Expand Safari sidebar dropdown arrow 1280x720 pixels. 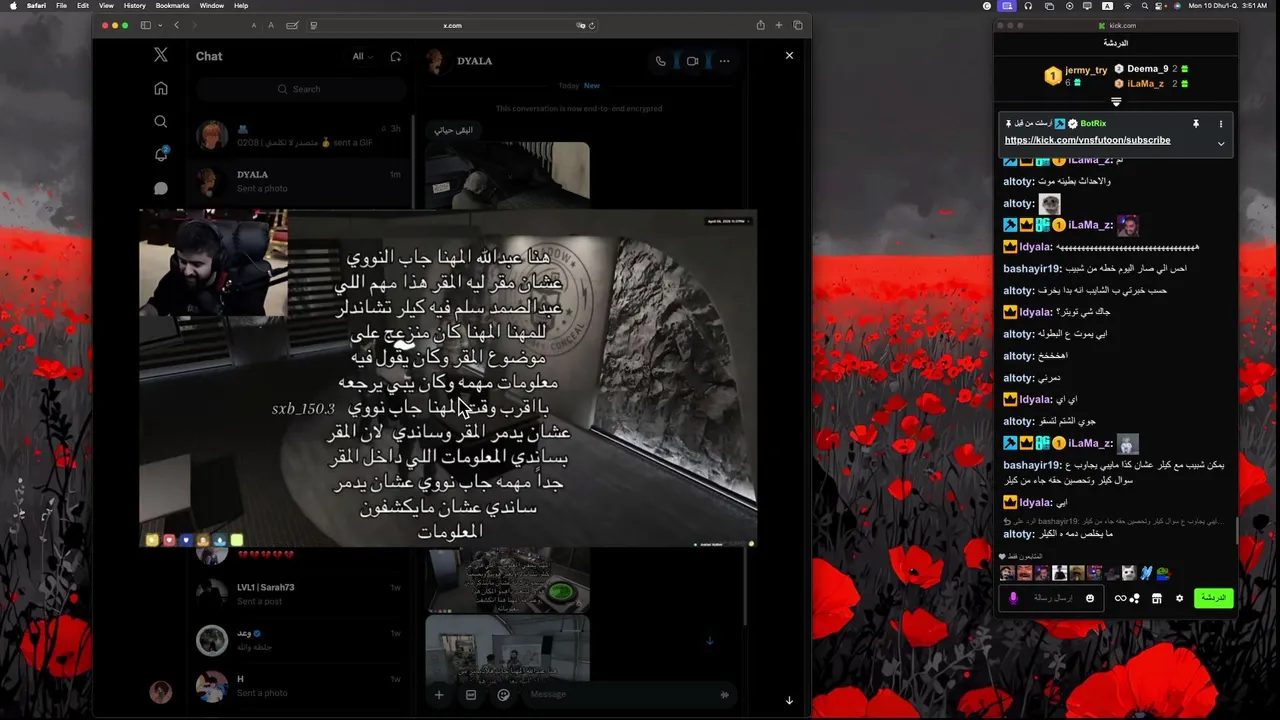(158, 25)
